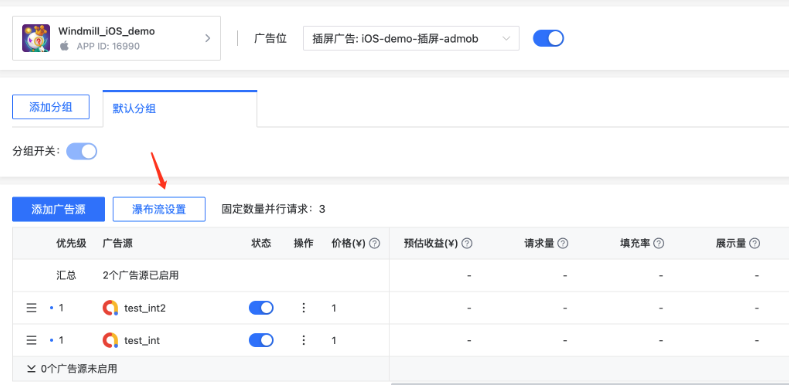789x385 pixels.
Task: Open the 广告位 placement dropdown
Action: coord(411,38)
